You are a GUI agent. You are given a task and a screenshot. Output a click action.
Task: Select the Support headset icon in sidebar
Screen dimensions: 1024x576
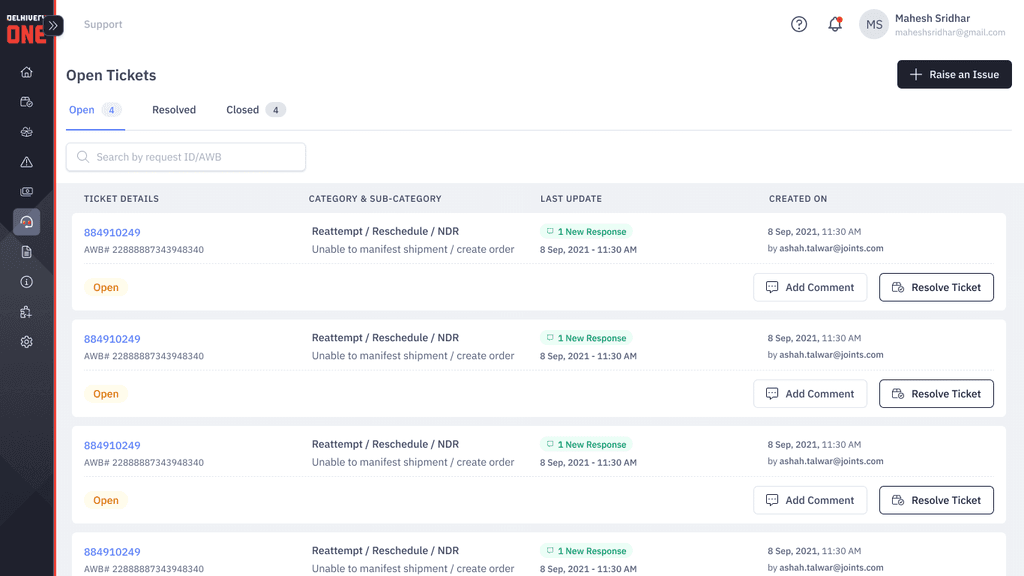pyautogui.click(x=26, y=222)
